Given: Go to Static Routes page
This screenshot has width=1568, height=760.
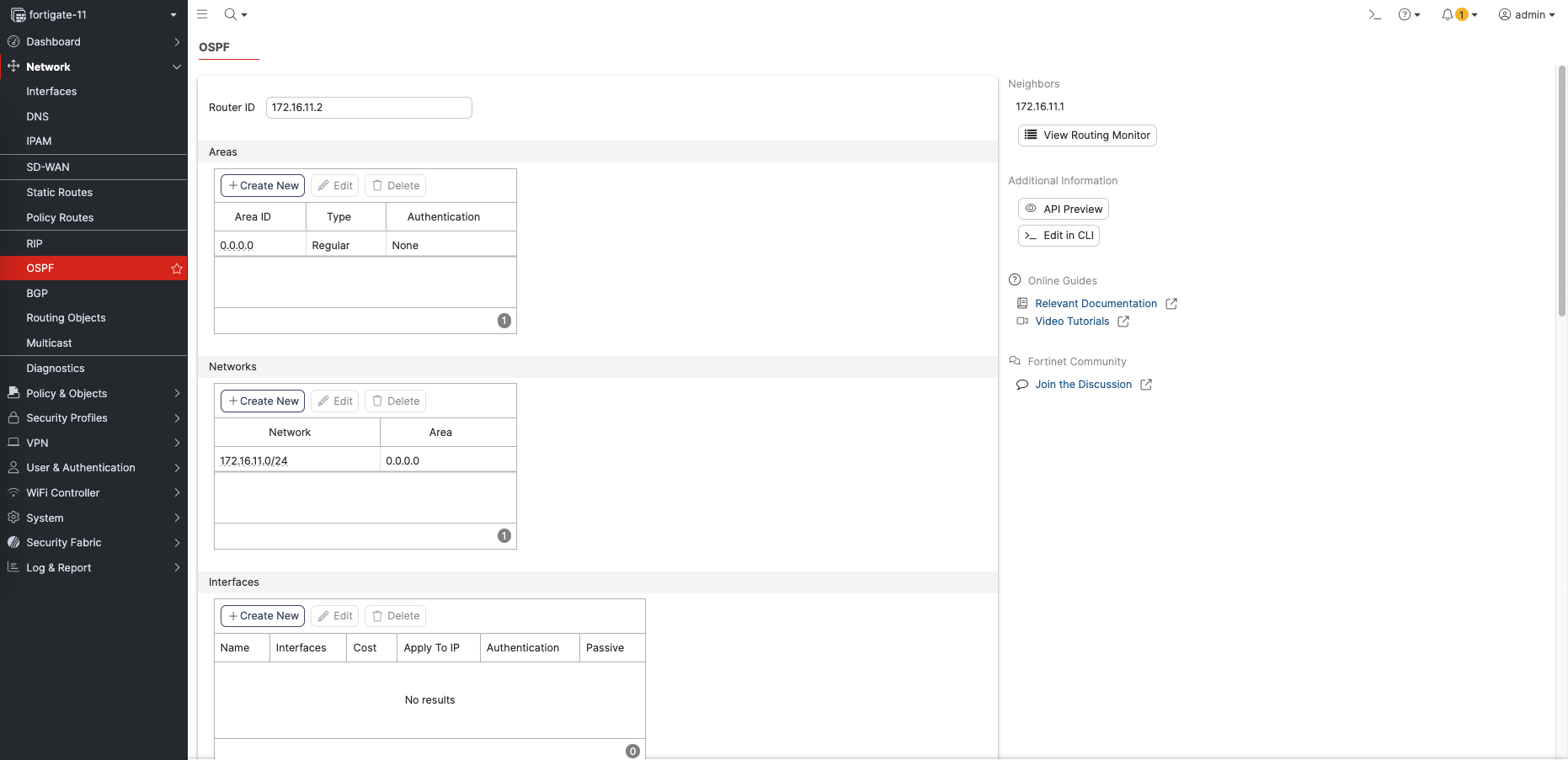Looking at the screenshot, I should pyautogui.click(x=59, y=193).
